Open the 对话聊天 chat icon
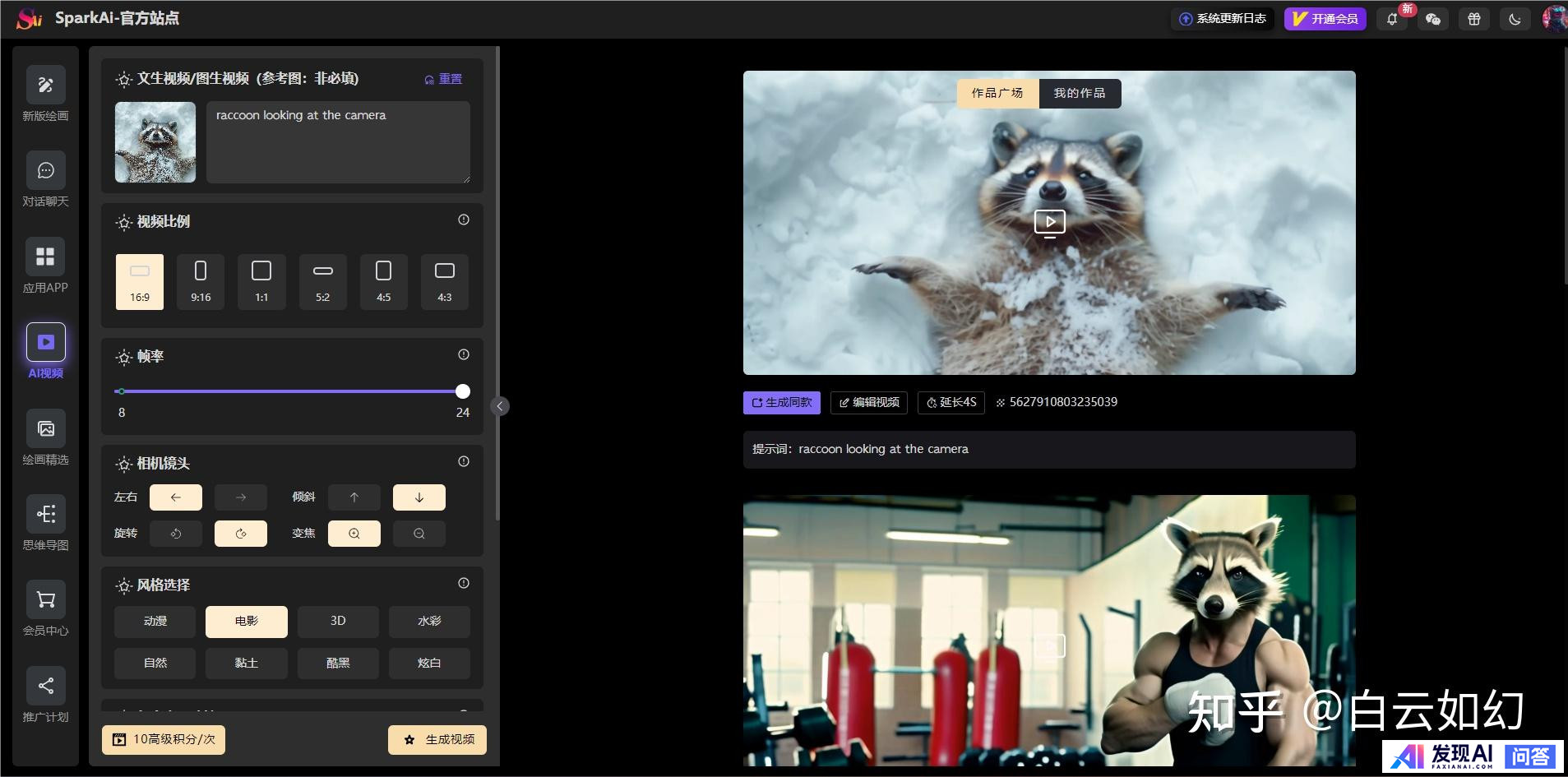The width and height of the screenshot is (1568, 777). pos(45,171)
